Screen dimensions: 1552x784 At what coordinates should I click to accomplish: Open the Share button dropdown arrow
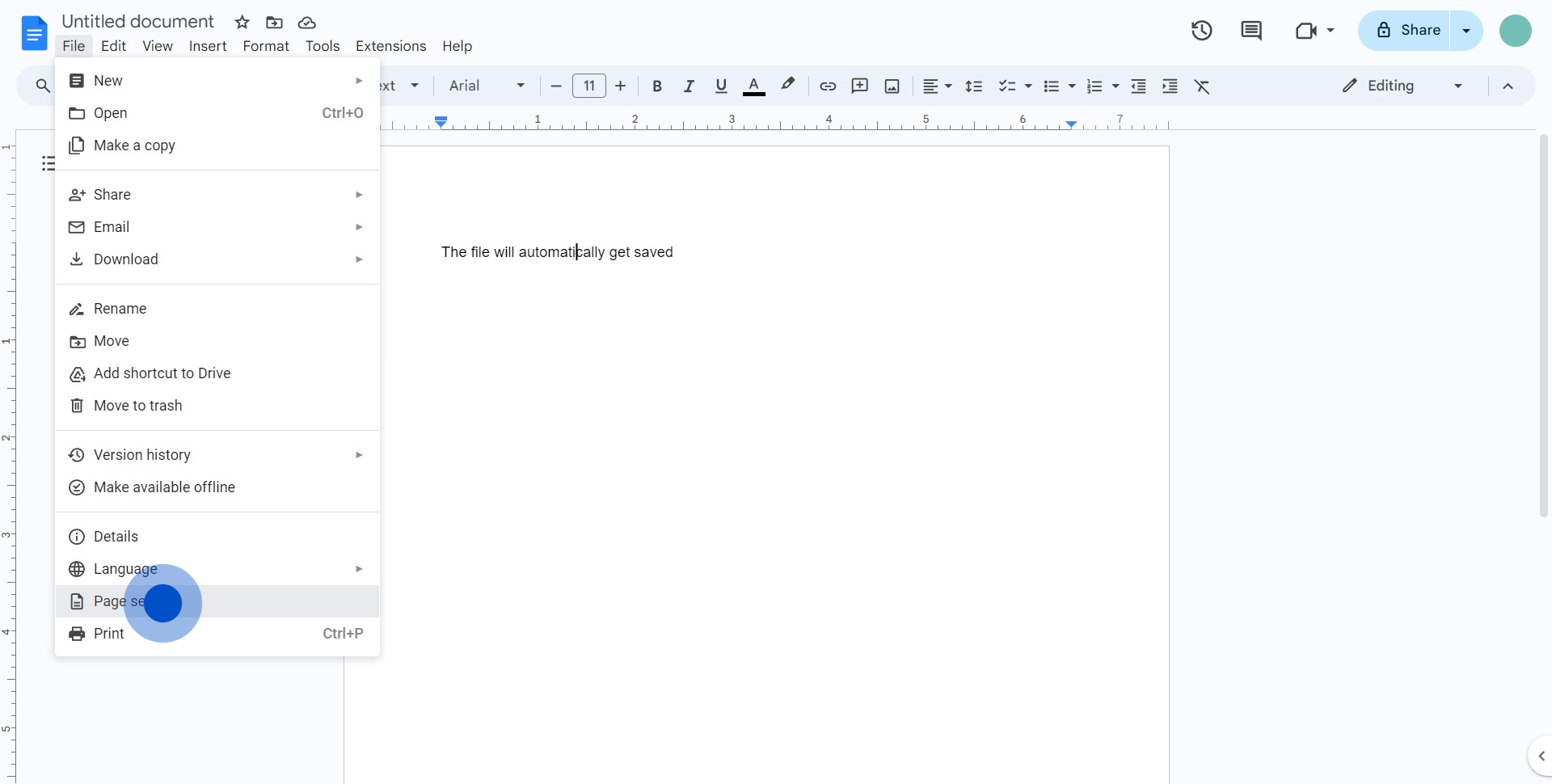[1466, 31]
